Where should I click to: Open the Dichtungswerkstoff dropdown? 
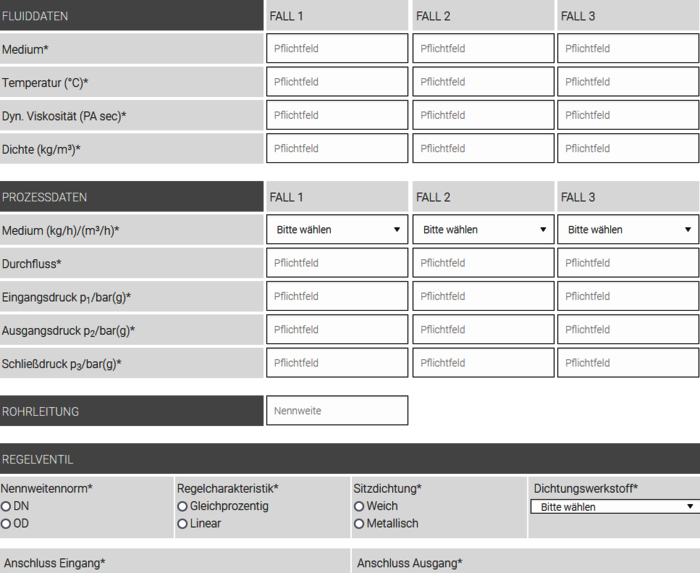[615, 507]
